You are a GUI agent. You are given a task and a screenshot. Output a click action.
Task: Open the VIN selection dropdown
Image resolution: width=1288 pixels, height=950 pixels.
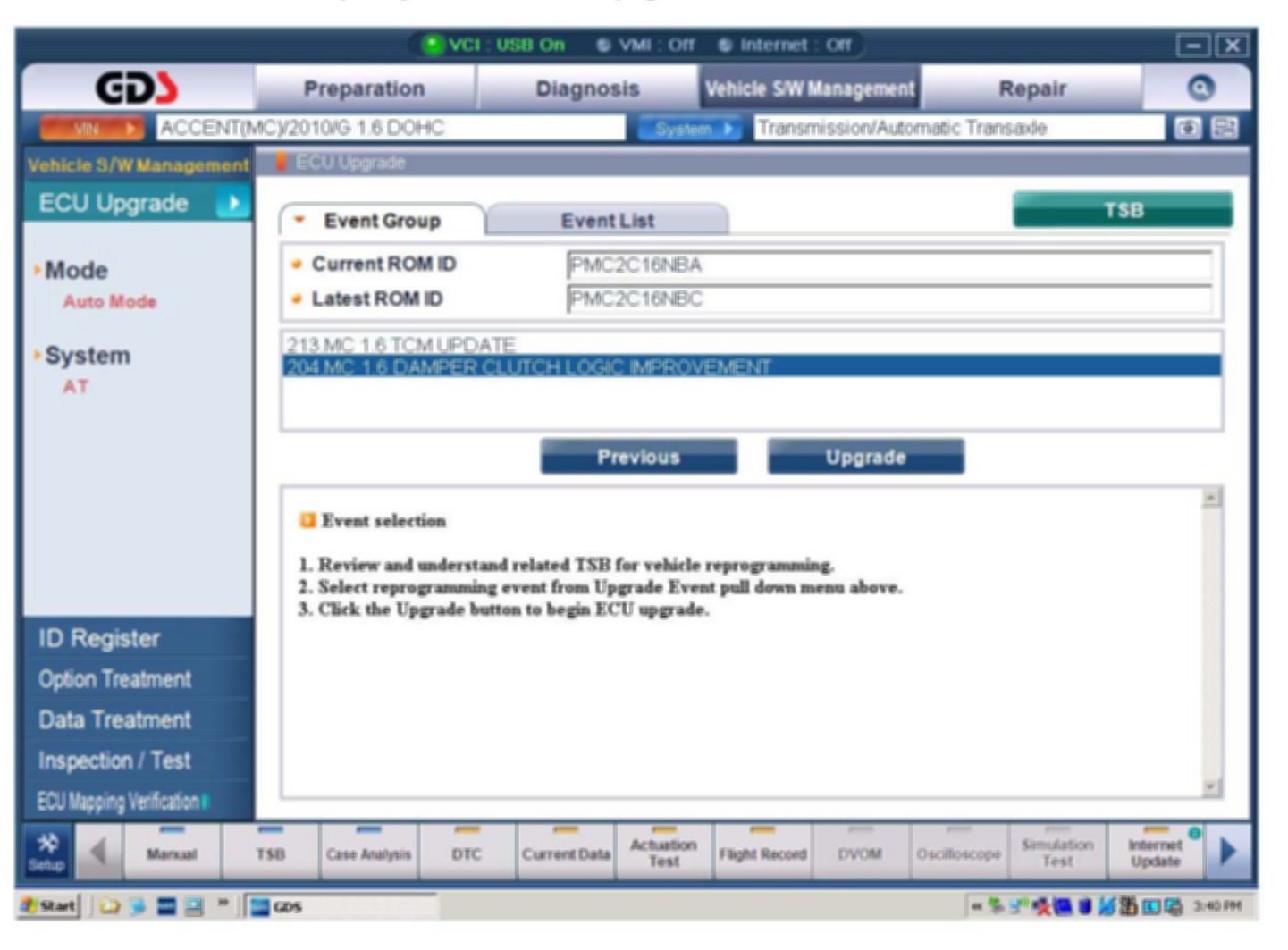pyautogui.click(x=91, y=129)
